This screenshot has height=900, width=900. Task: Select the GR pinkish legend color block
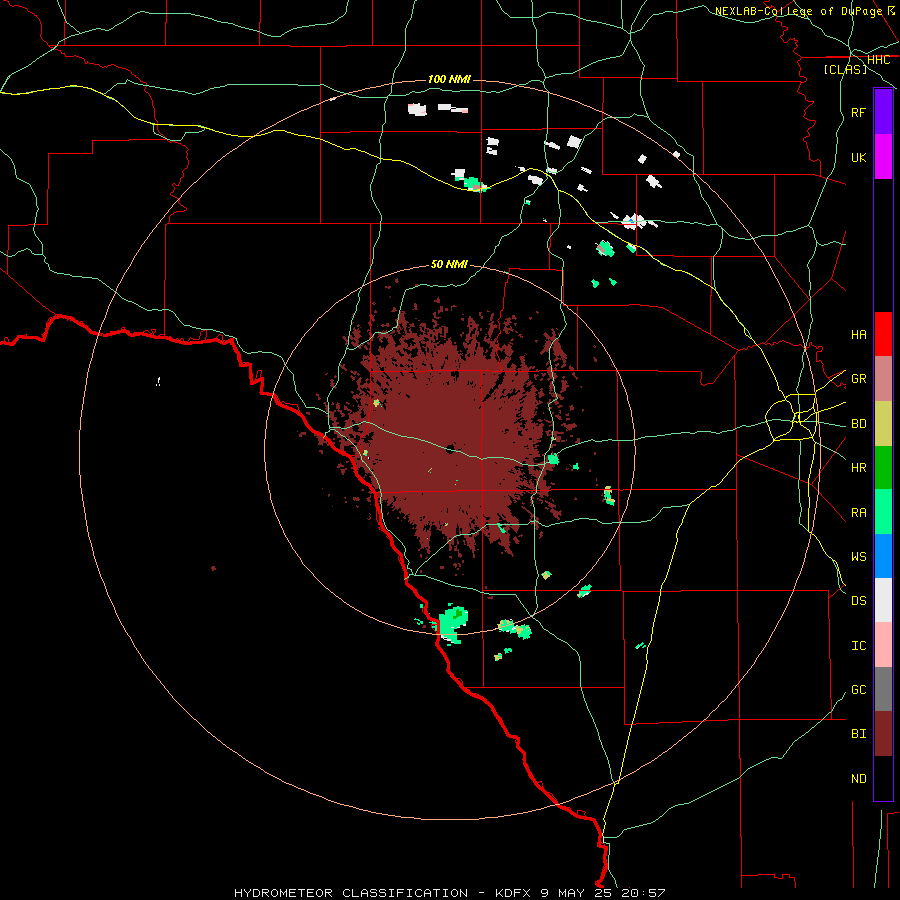[883, 379]
